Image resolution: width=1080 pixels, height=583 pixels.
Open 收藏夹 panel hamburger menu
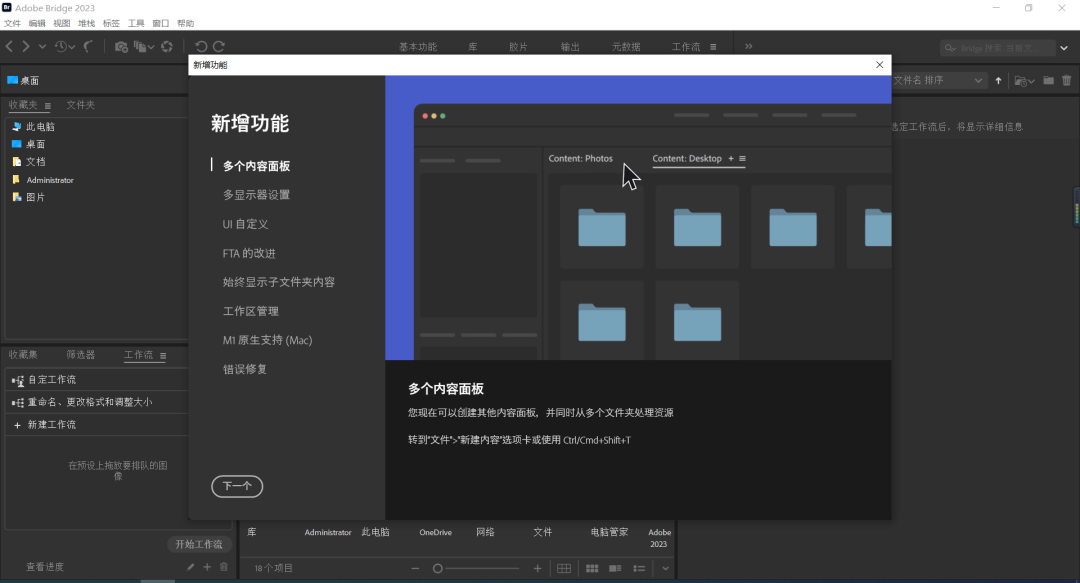click(x=48, y=105)
